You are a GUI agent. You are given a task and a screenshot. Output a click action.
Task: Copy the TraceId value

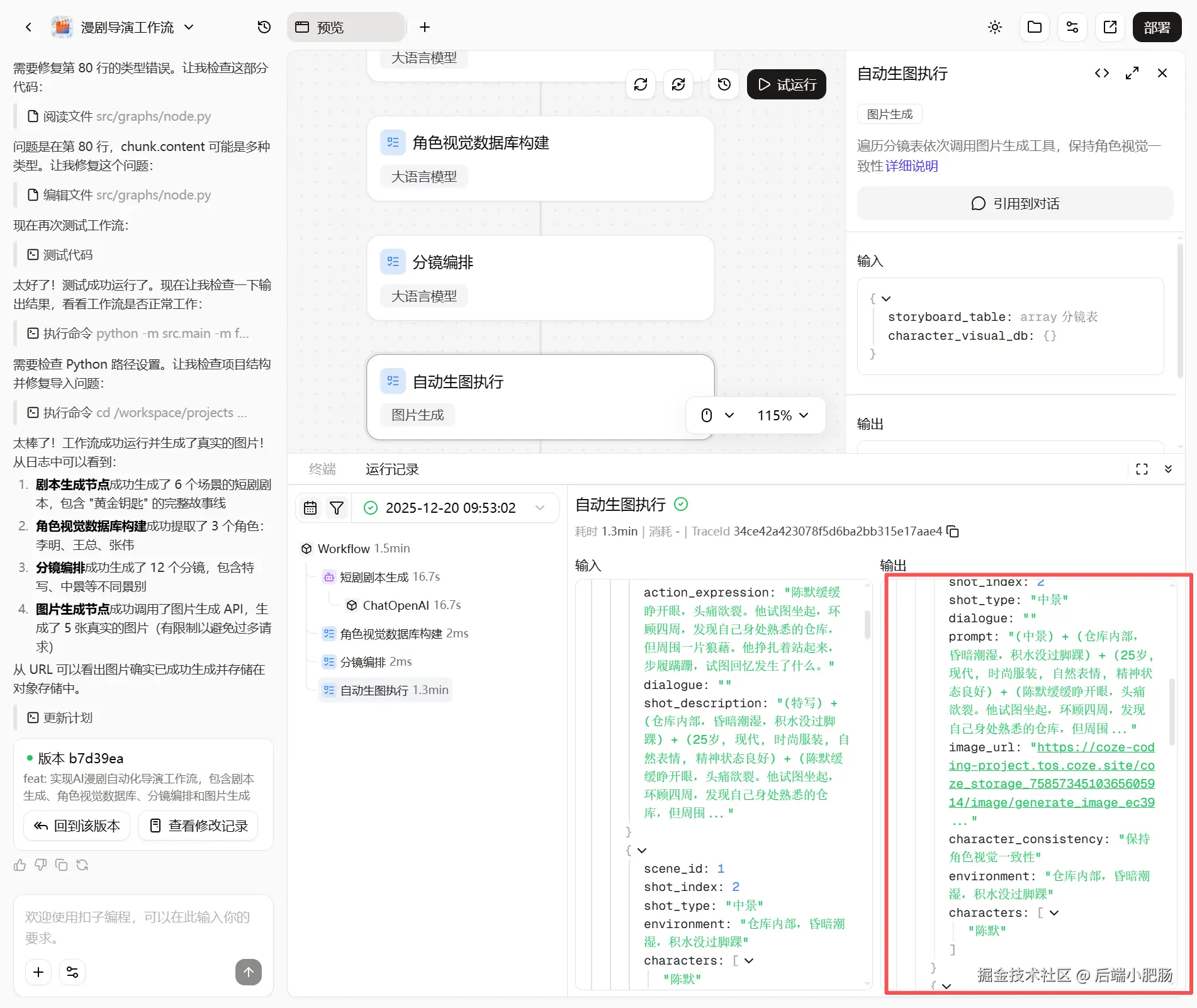(x=953, y=532)
